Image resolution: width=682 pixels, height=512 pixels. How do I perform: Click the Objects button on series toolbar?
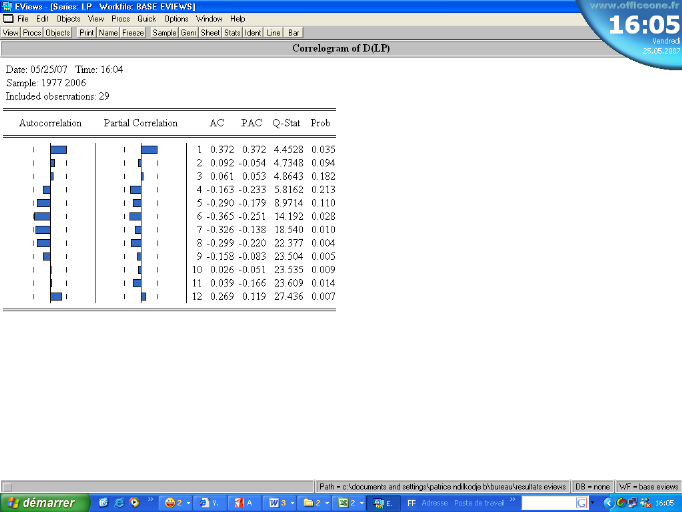click(x=57, y=33)
